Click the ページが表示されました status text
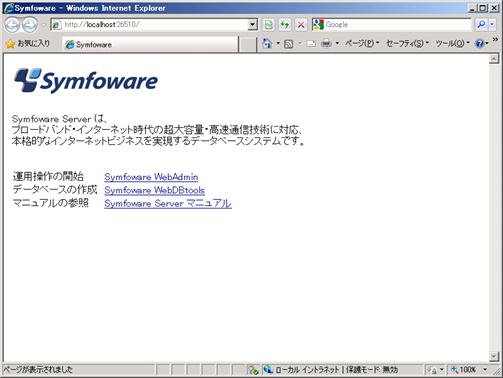This screenshot has width=503, height=378. [38, 369]
